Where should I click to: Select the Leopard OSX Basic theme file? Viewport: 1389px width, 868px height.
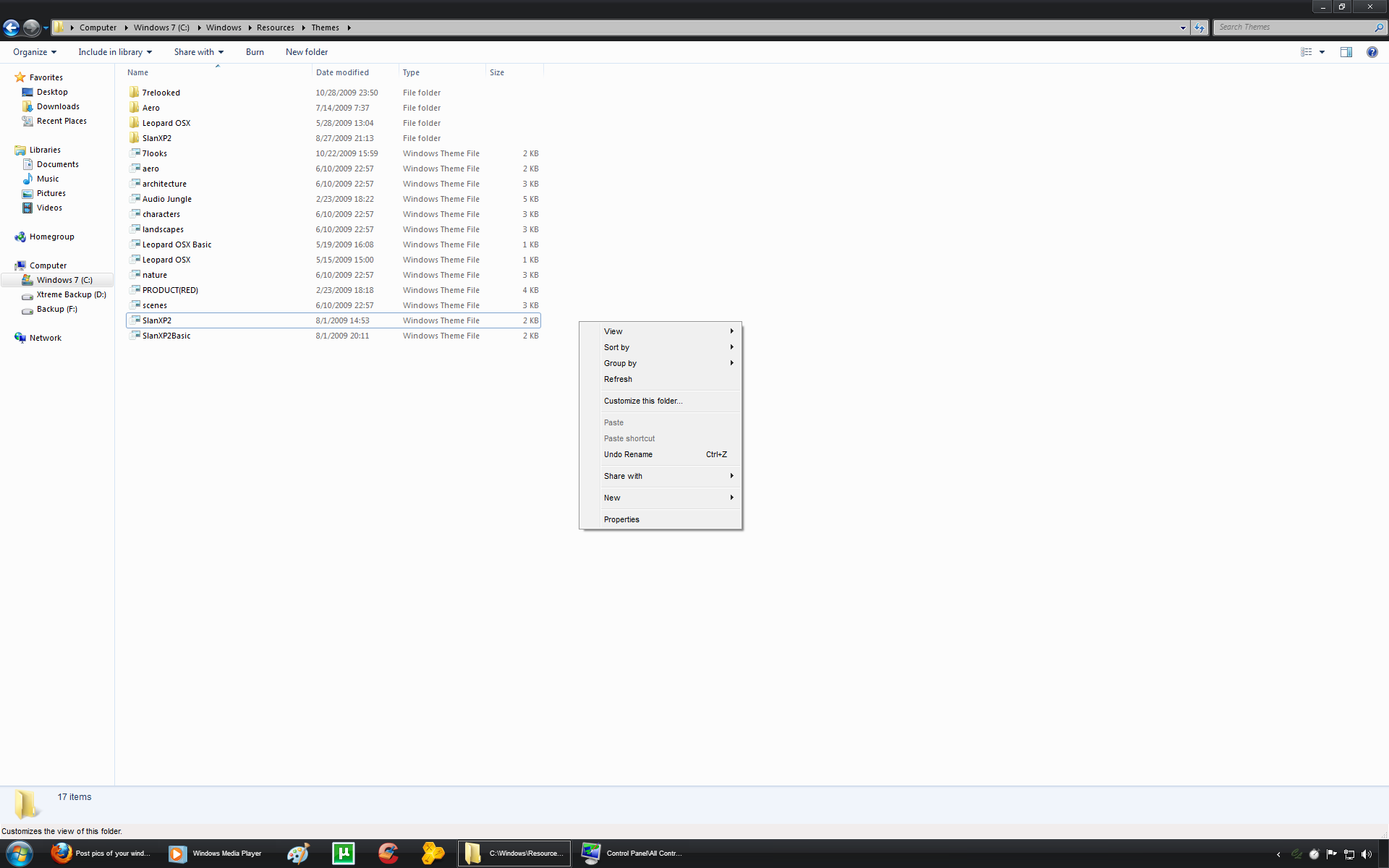[334, 244]
